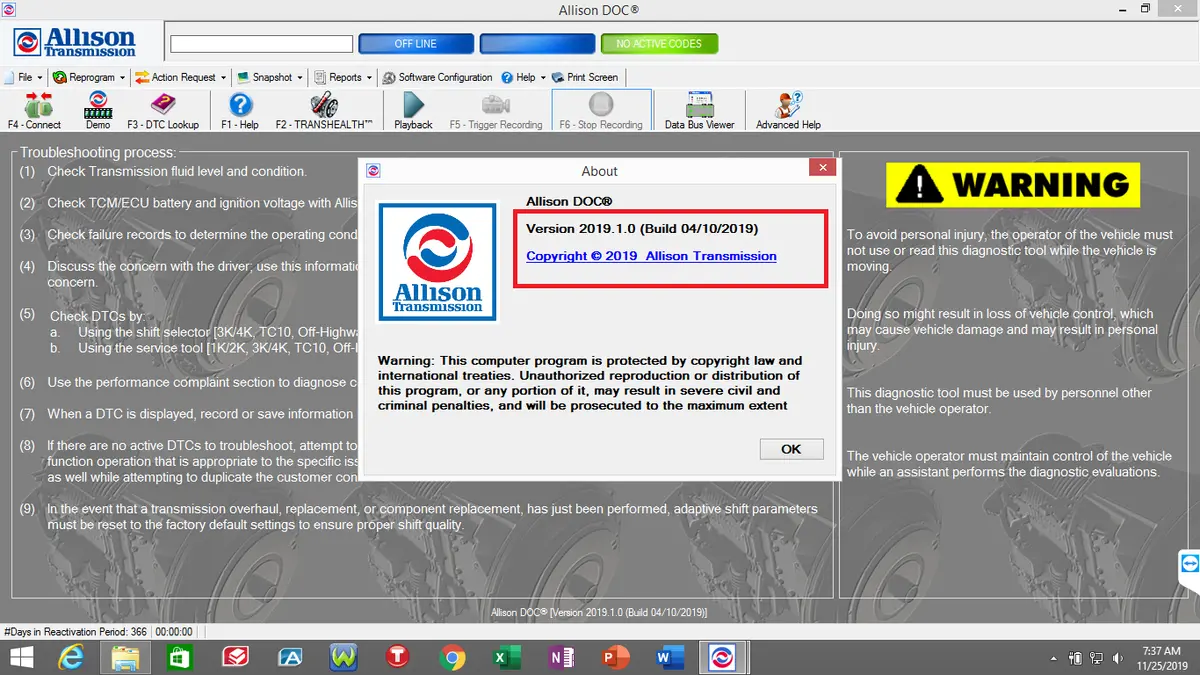Image resolution: width=1200 pixels, height=675 pixels.
Task: Click the Allison Transmission header logo
Action: 75,42
